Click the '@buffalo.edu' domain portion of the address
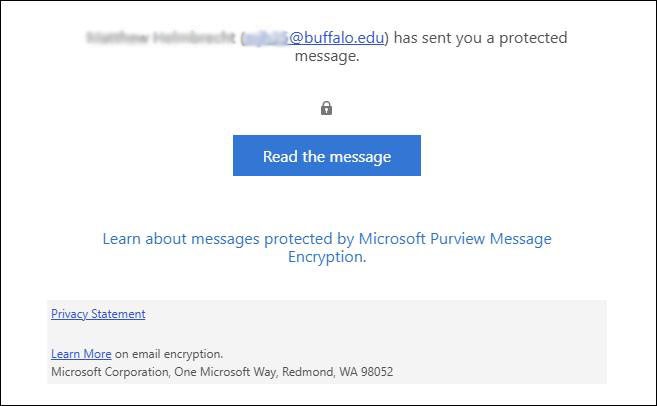This screenshot has width=657, height=406. pos(340,38)
